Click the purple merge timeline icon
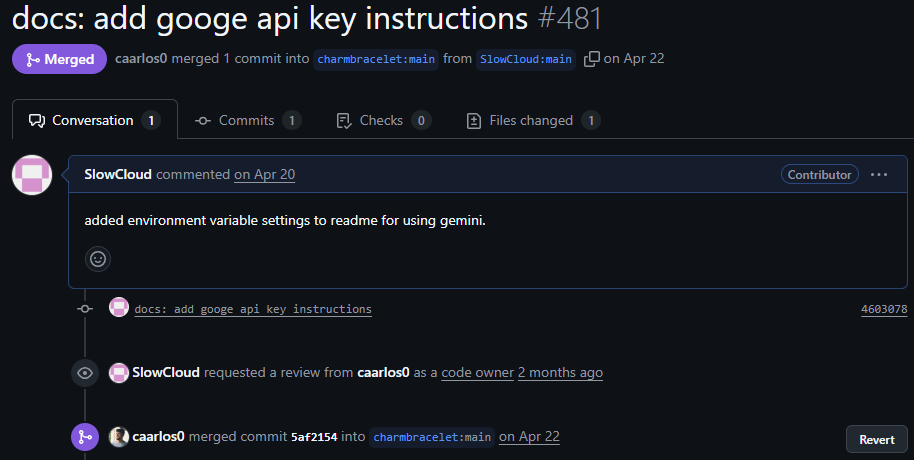This screenshot has width=914, height=460. point(85,437)
